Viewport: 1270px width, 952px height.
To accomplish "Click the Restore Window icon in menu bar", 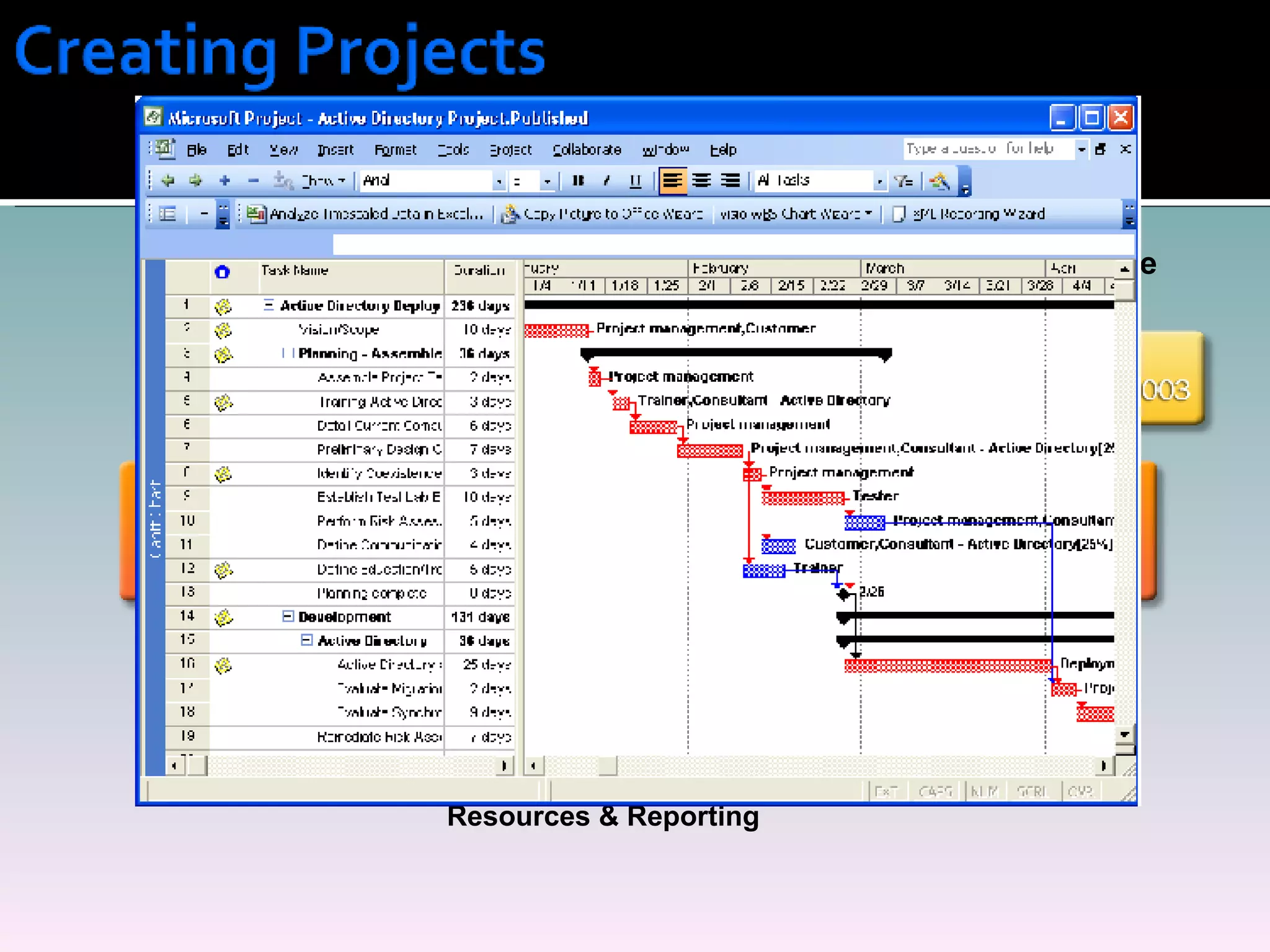I will click(x=1101, y=149).
